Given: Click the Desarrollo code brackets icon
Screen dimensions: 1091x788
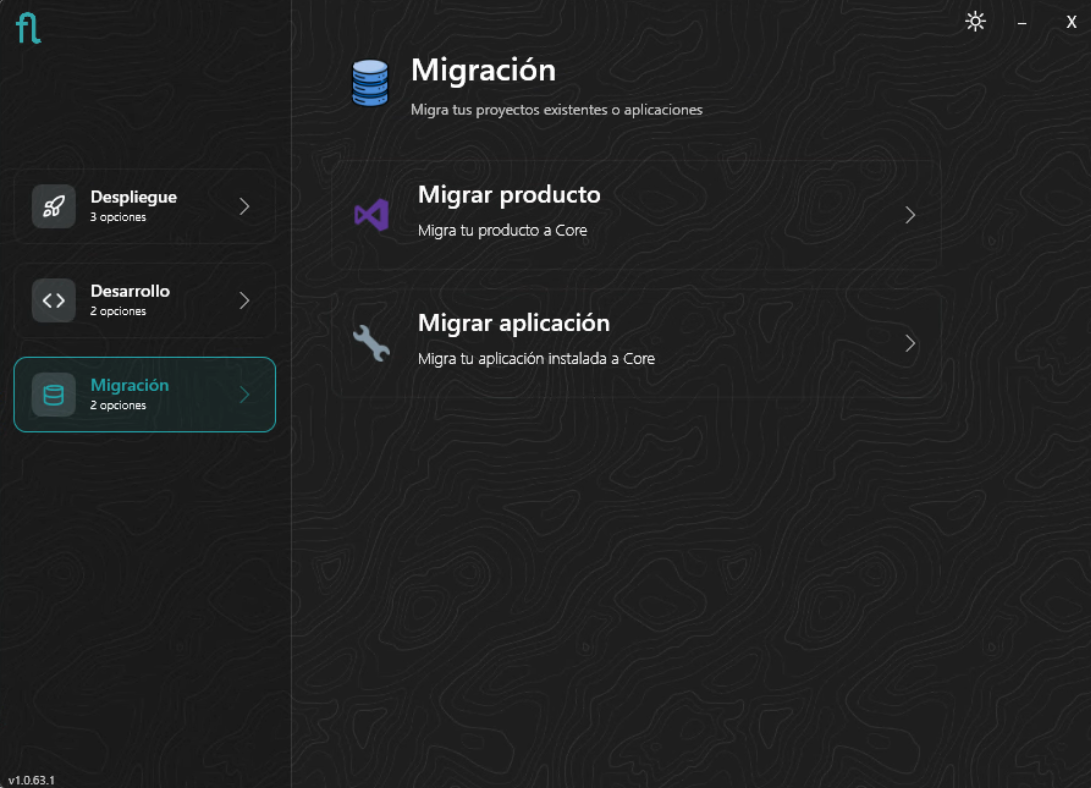Looking at the screenshot, I should 54,300.
